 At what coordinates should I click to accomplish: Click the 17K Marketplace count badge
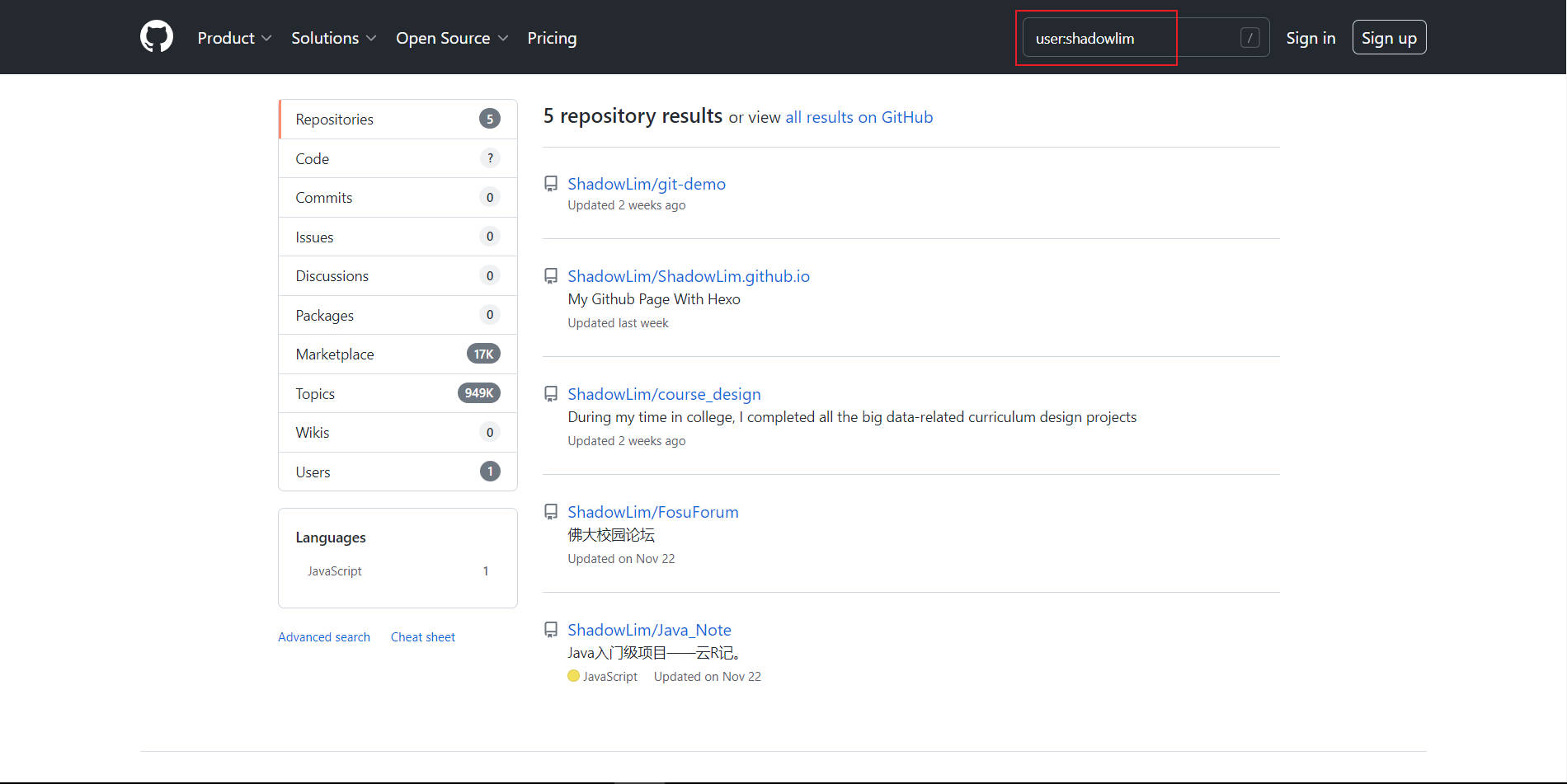(x=483, y=354)
